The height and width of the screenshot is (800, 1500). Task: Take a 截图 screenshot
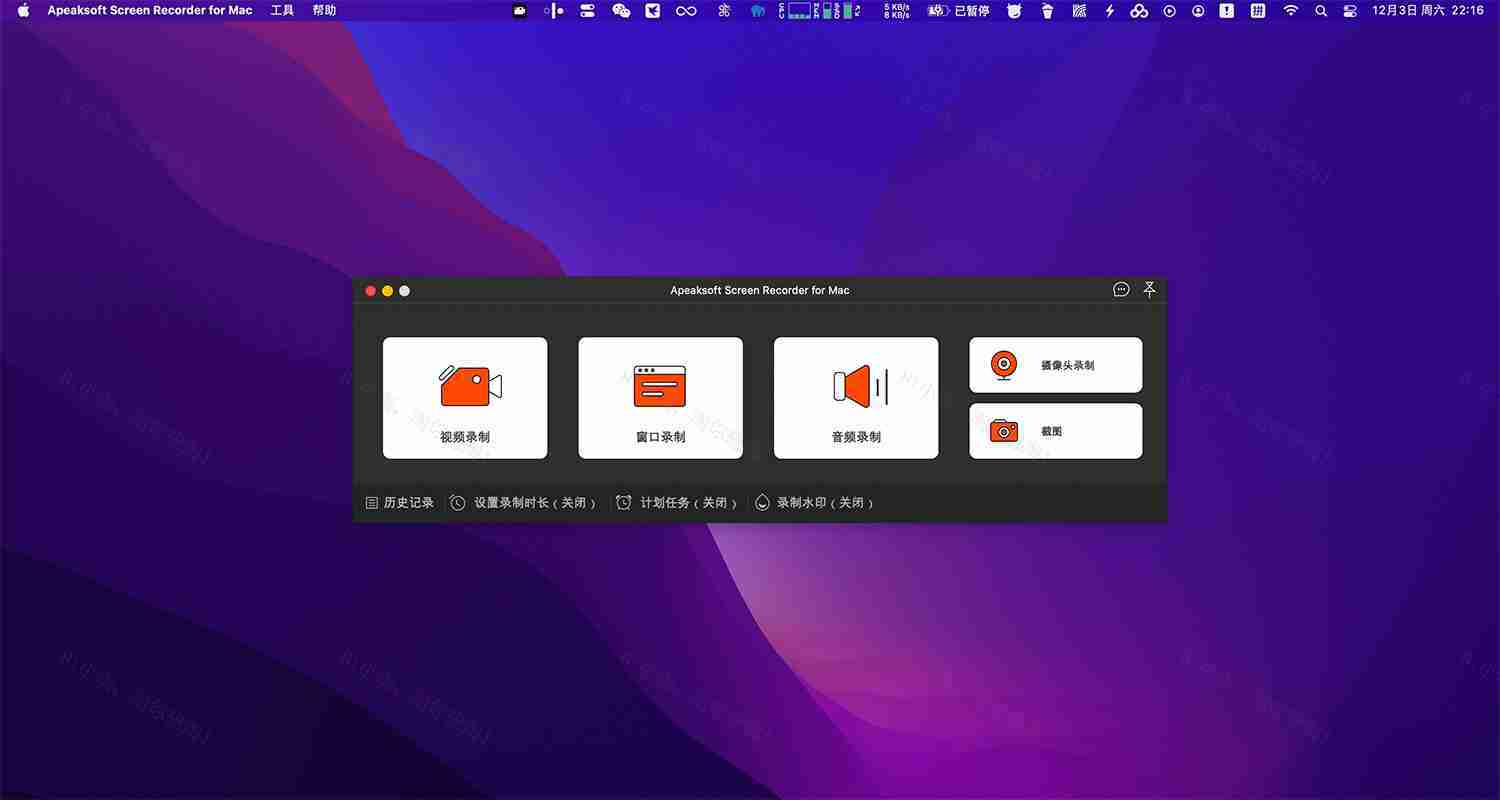pos(1054,430)
